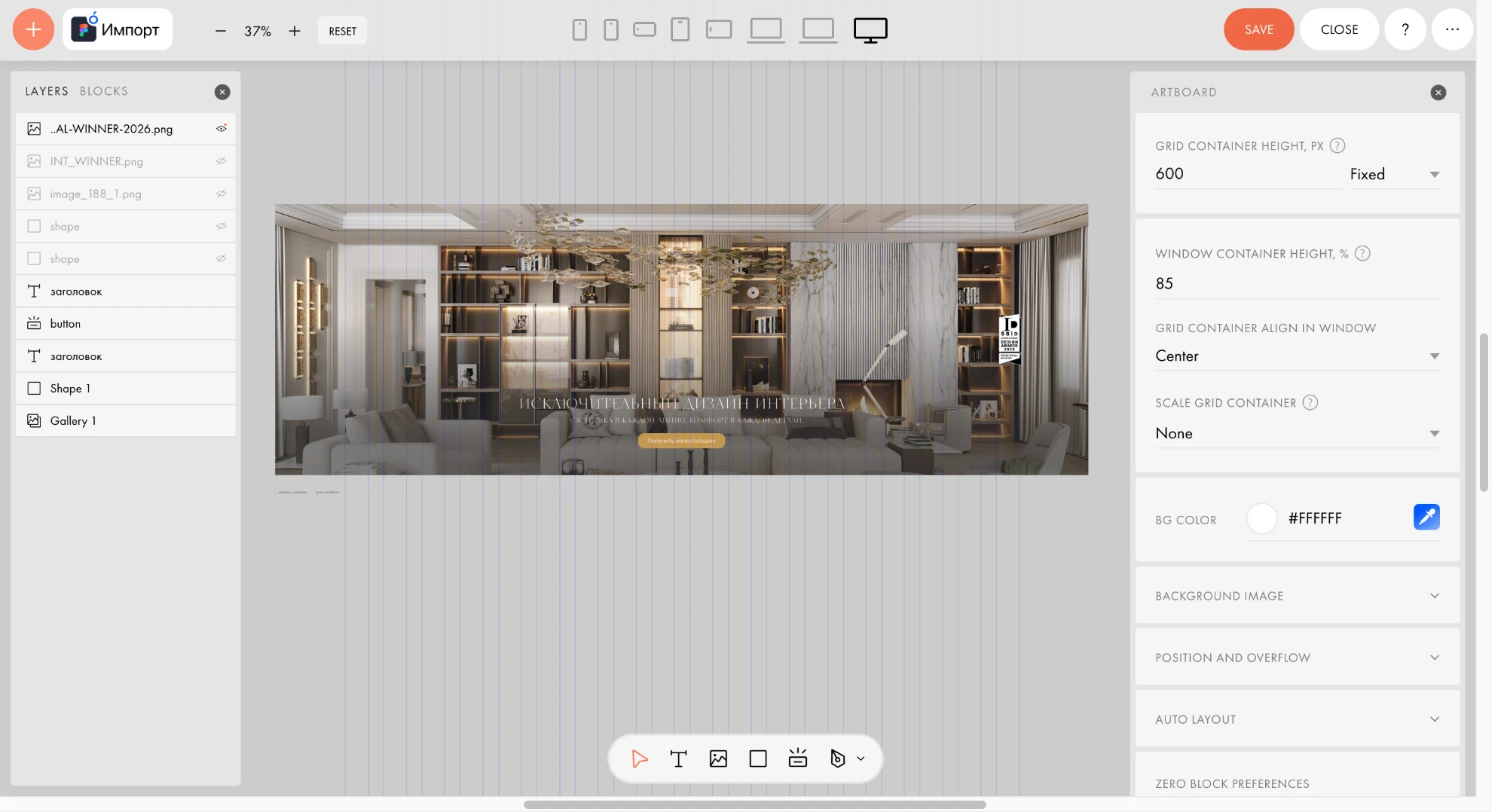Select the Image tool in bottom toolbar
The width and height of the screenshot is (1507, 812).
pos(718,759)
